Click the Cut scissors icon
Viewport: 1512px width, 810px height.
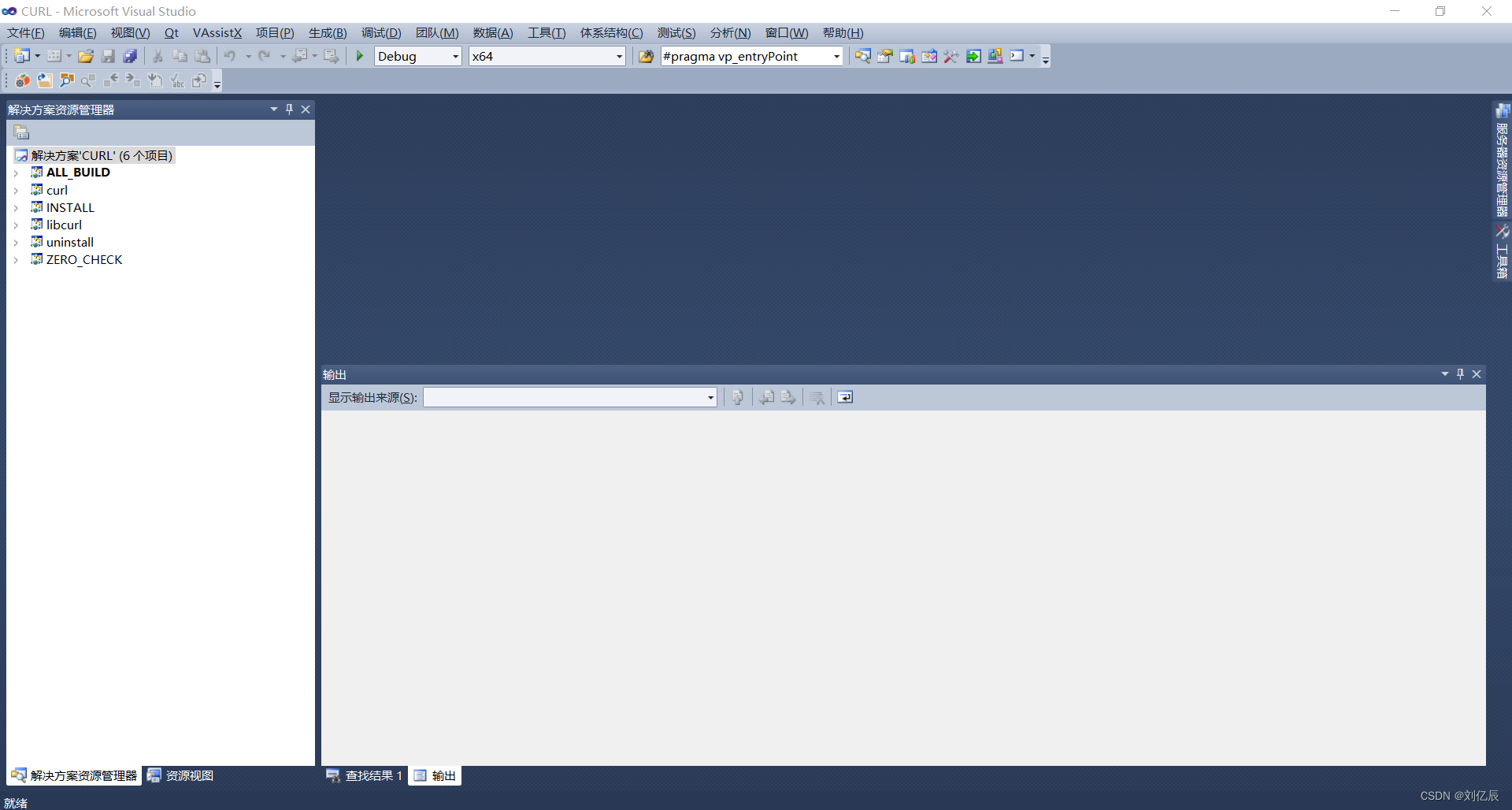[157, 56]
